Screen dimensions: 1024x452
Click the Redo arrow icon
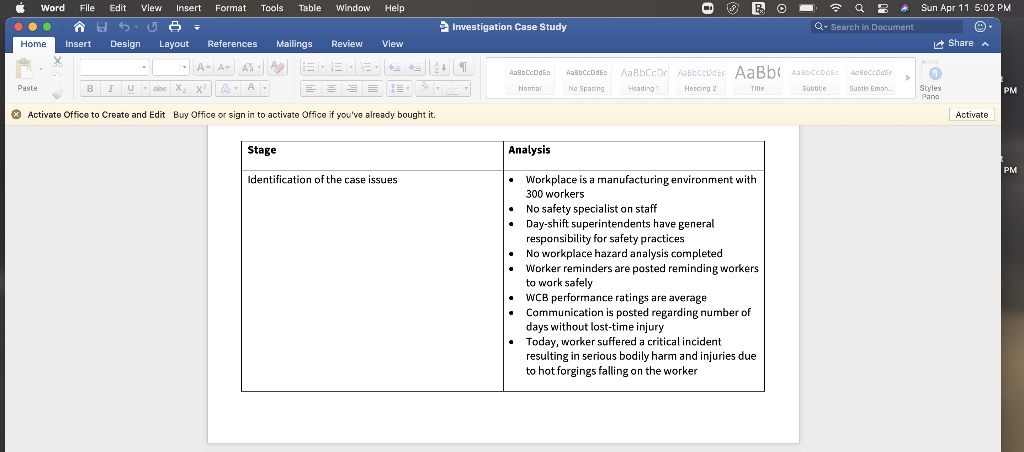[152, 27]
